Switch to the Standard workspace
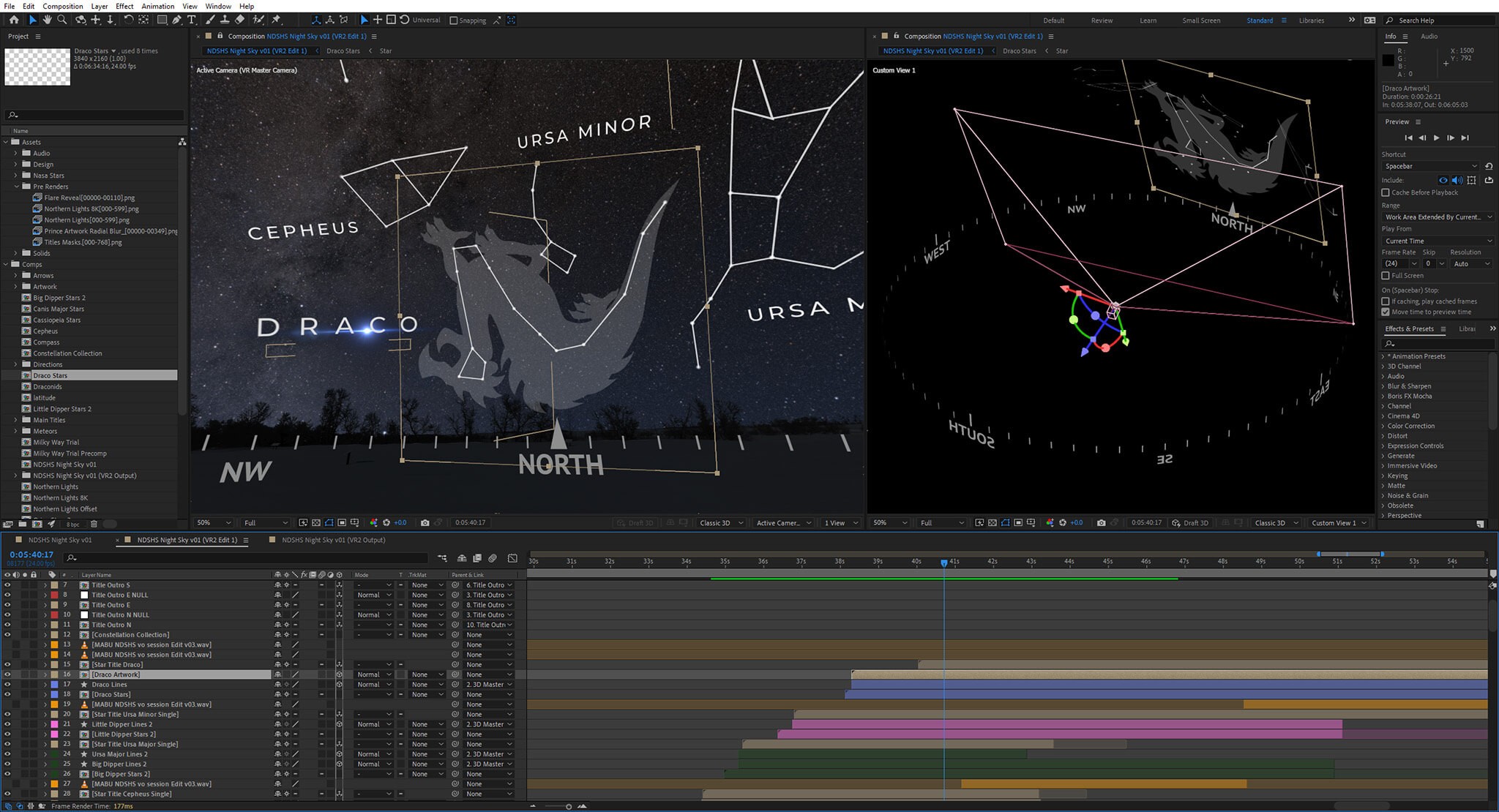 pos(1259,20)
